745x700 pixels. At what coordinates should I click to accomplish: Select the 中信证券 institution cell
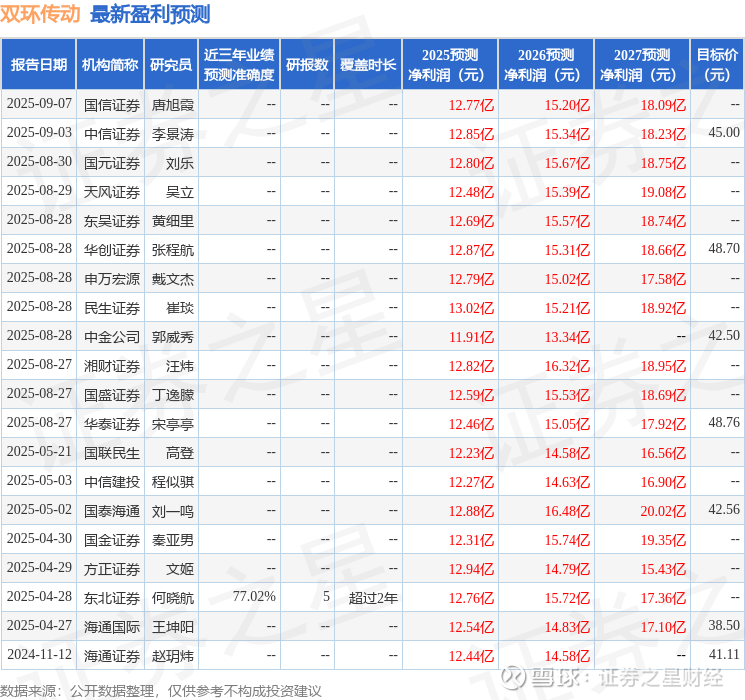click(x=112, y=134)
